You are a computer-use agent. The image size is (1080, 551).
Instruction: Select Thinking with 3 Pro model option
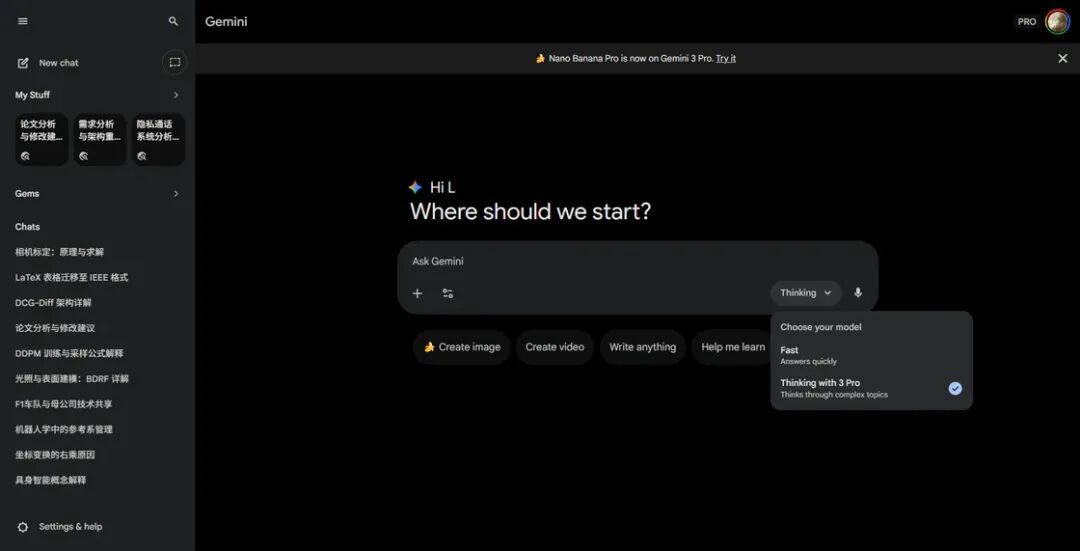[x=871, y=388]
